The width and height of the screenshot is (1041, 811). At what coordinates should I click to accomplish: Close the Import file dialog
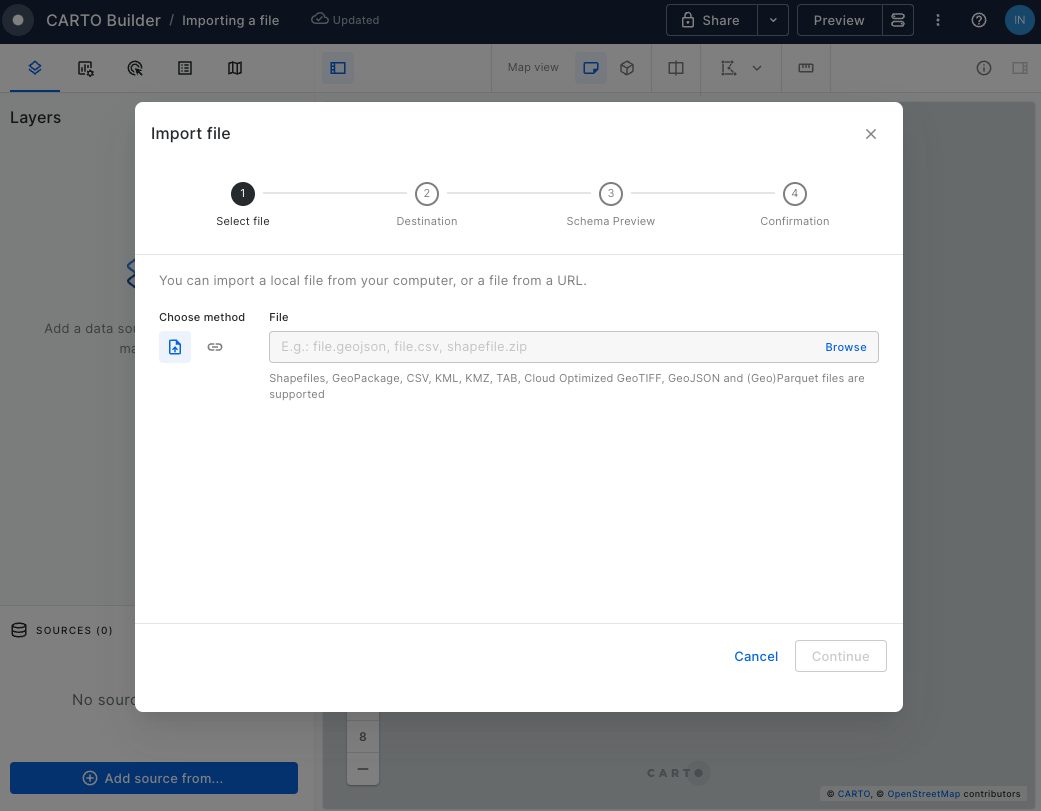click(x=871, y=134)
